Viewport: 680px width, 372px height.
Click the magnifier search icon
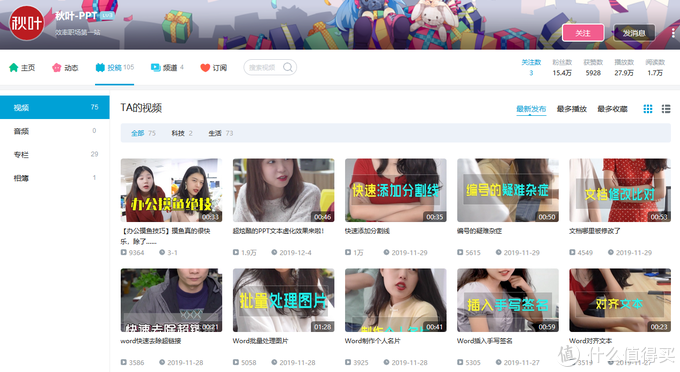(x=288, y=67)
